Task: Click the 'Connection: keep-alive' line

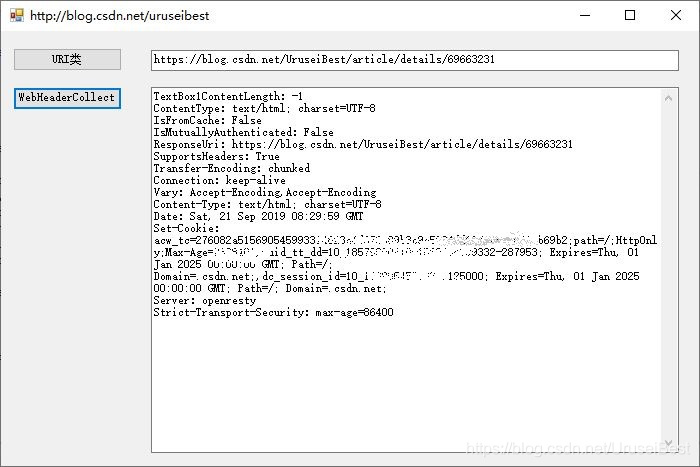Action: [220, 181]
